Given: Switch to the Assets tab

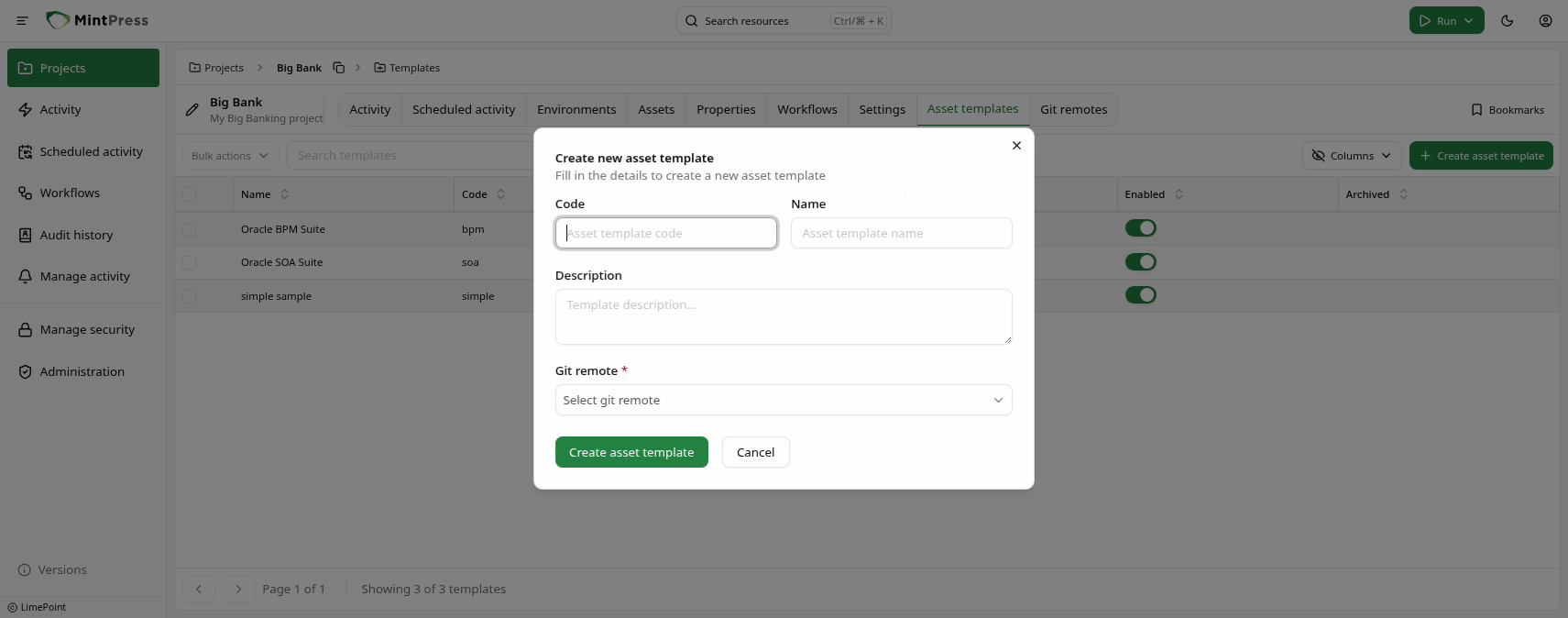Looking at the screenshot, I should click(x=656, y=109).
